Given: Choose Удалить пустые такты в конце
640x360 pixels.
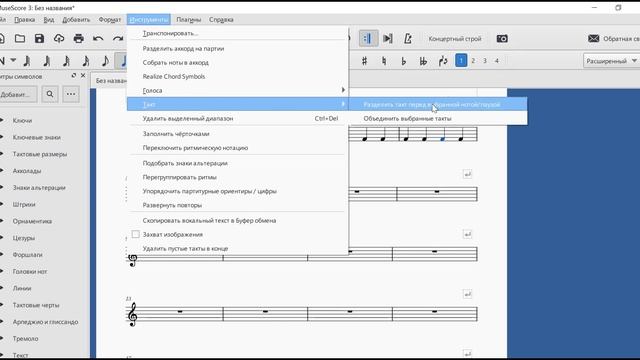Looking at the screenshot, I should tap(238, 248).
